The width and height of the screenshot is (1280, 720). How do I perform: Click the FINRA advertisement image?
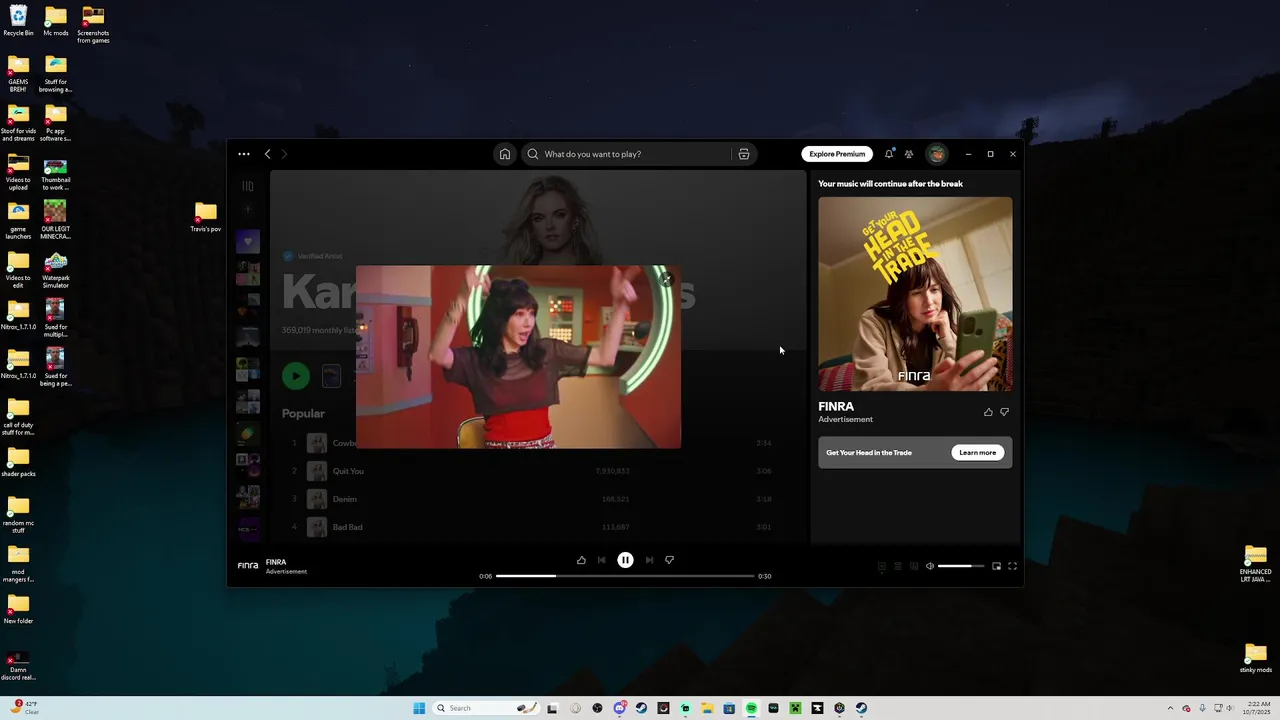pyautogui.click(x=915, y=294)
